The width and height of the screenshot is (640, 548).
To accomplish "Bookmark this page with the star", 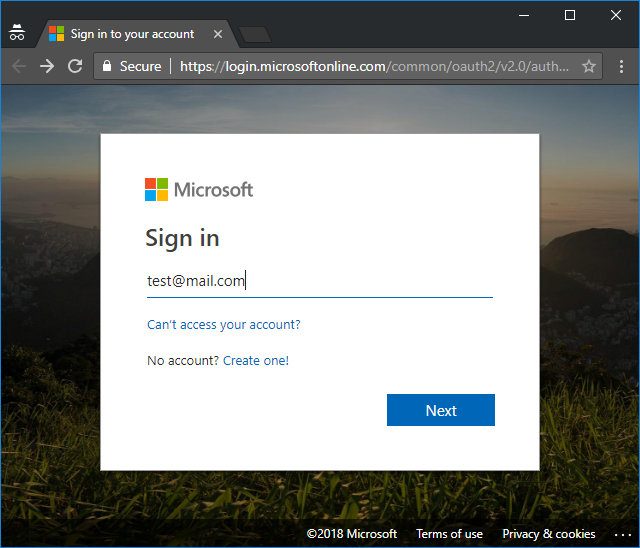I will click(589, 66).
